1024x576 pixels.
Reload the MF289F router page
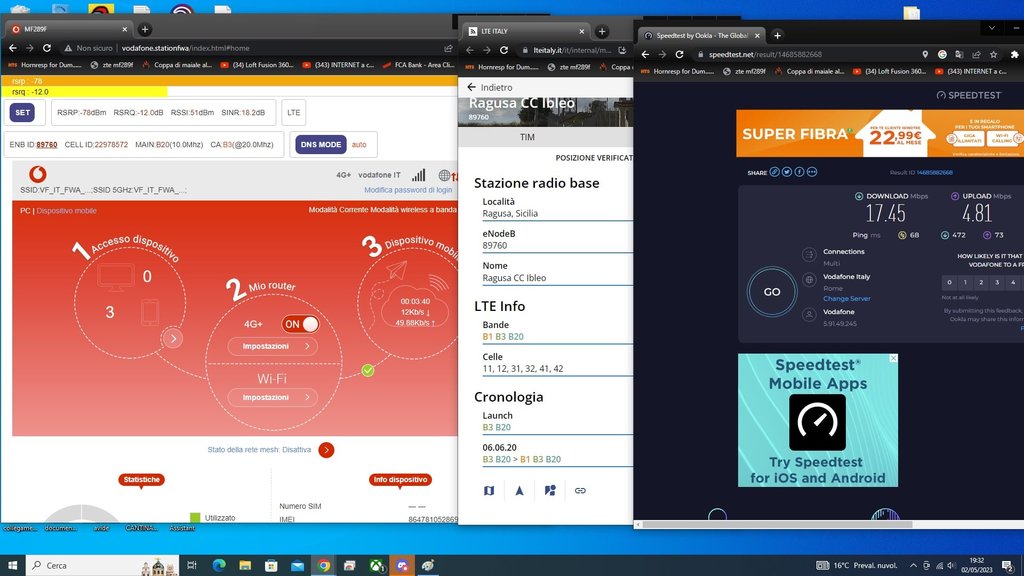pyautogui.click(x=47, y=48)
